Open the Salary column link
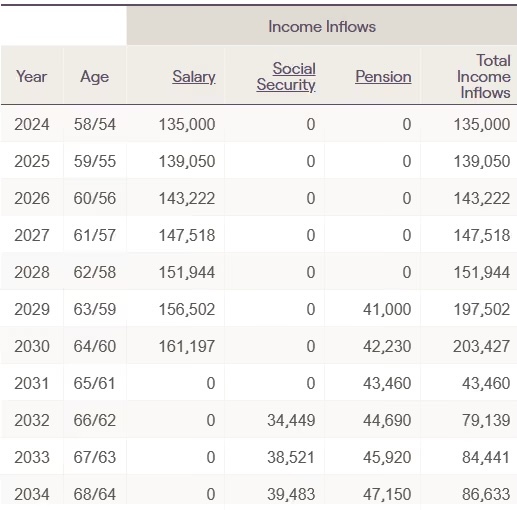This screenshot has height=510, width=517. tap(194, 77)
